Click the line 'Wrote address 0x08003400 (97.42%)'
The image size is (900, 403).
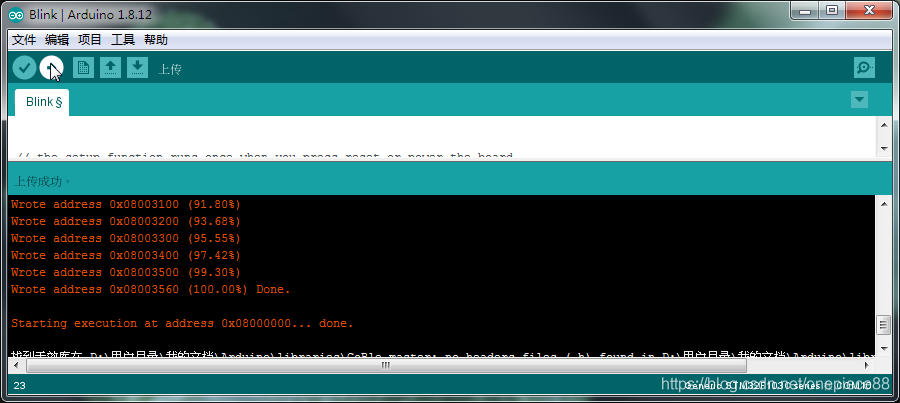click(126, 255)
